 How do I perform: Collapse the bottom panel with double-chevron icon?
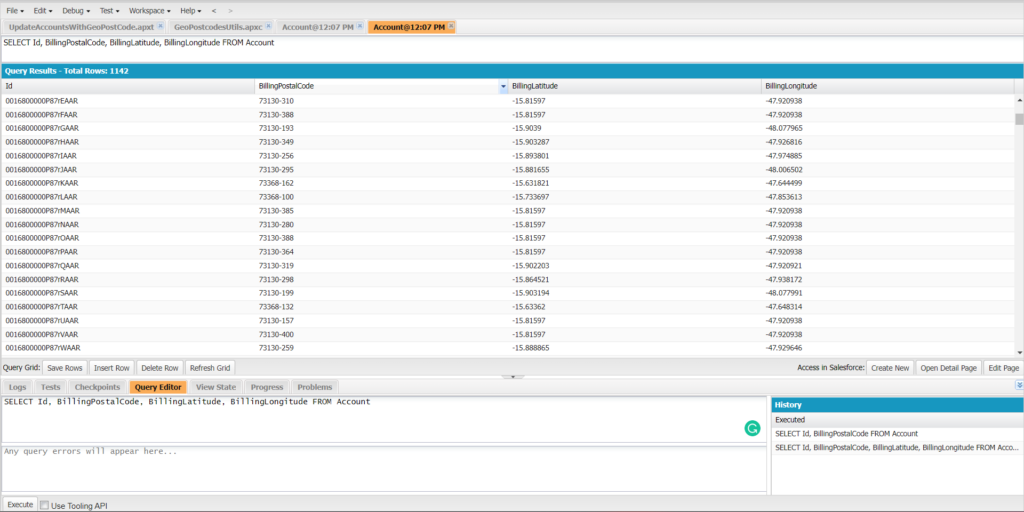pos(1019,385)
